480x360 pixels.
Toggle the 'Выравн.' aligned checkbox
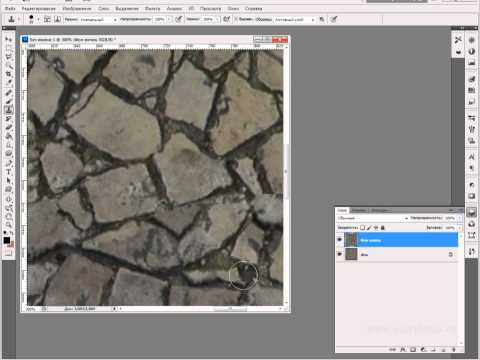[x=236, y=19]
